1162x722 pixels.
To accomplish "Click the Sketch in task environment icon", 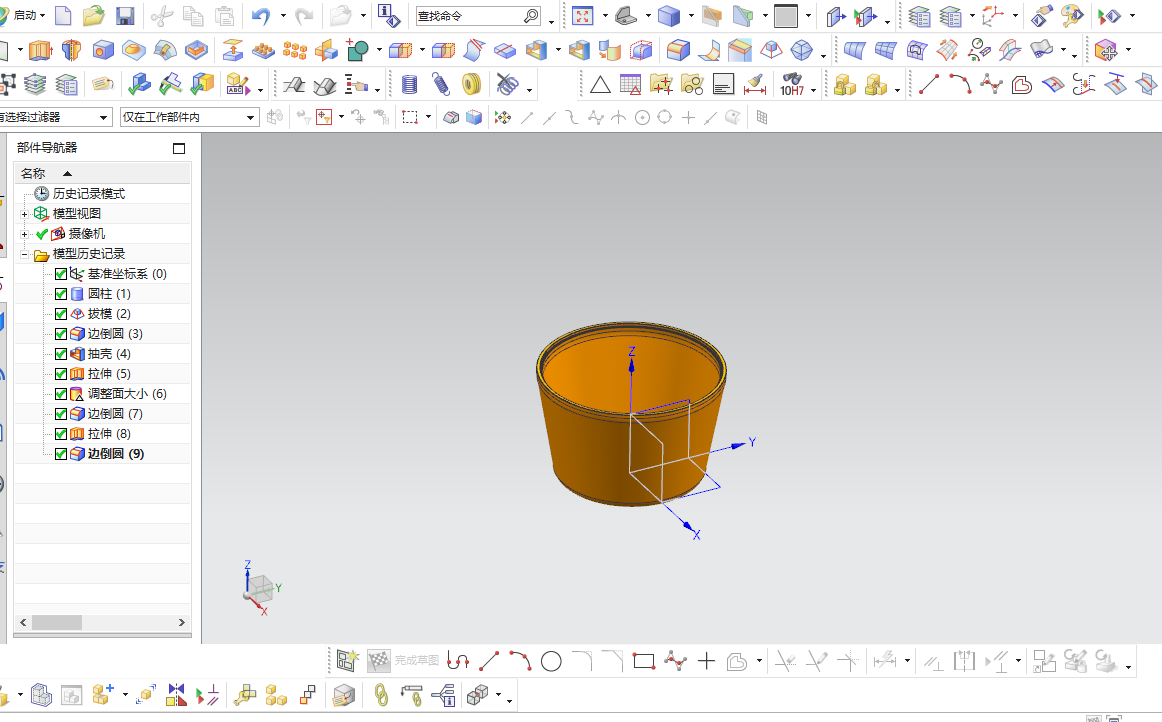I will pyautogui.click(x=347, y=660).
